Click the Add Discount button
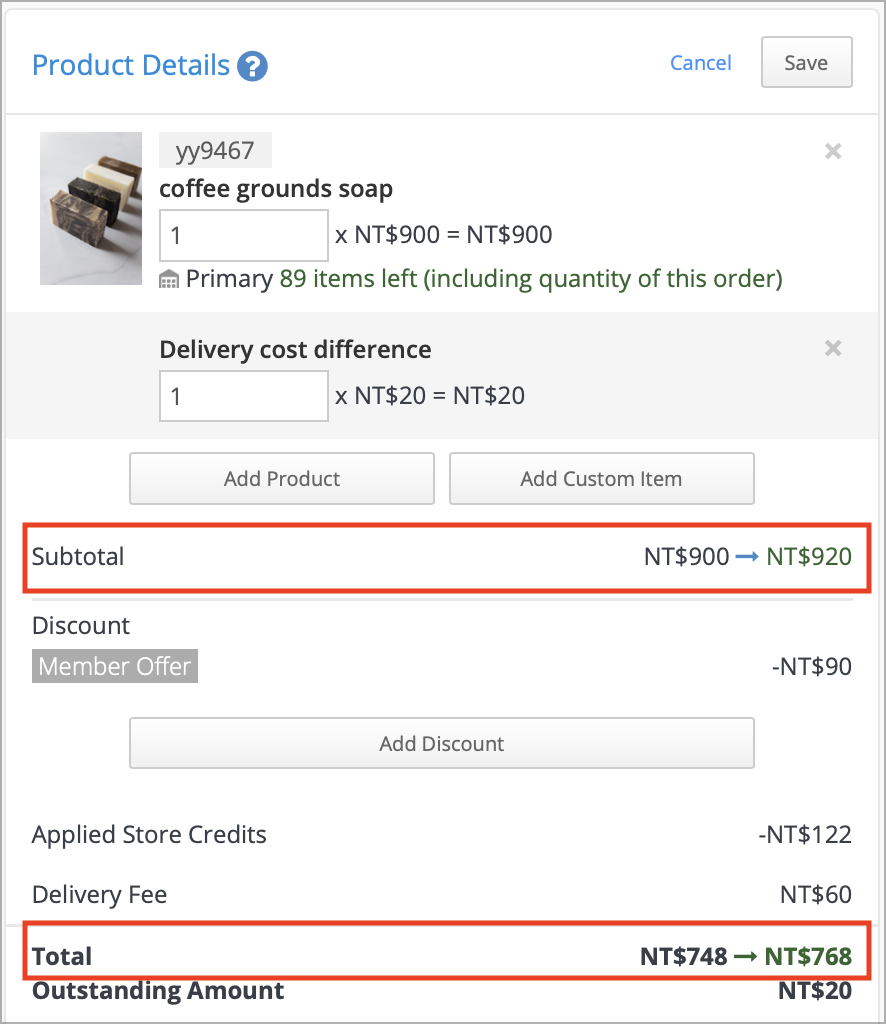Viewport: 886px width, 1024px height. (x=442, y=743)
